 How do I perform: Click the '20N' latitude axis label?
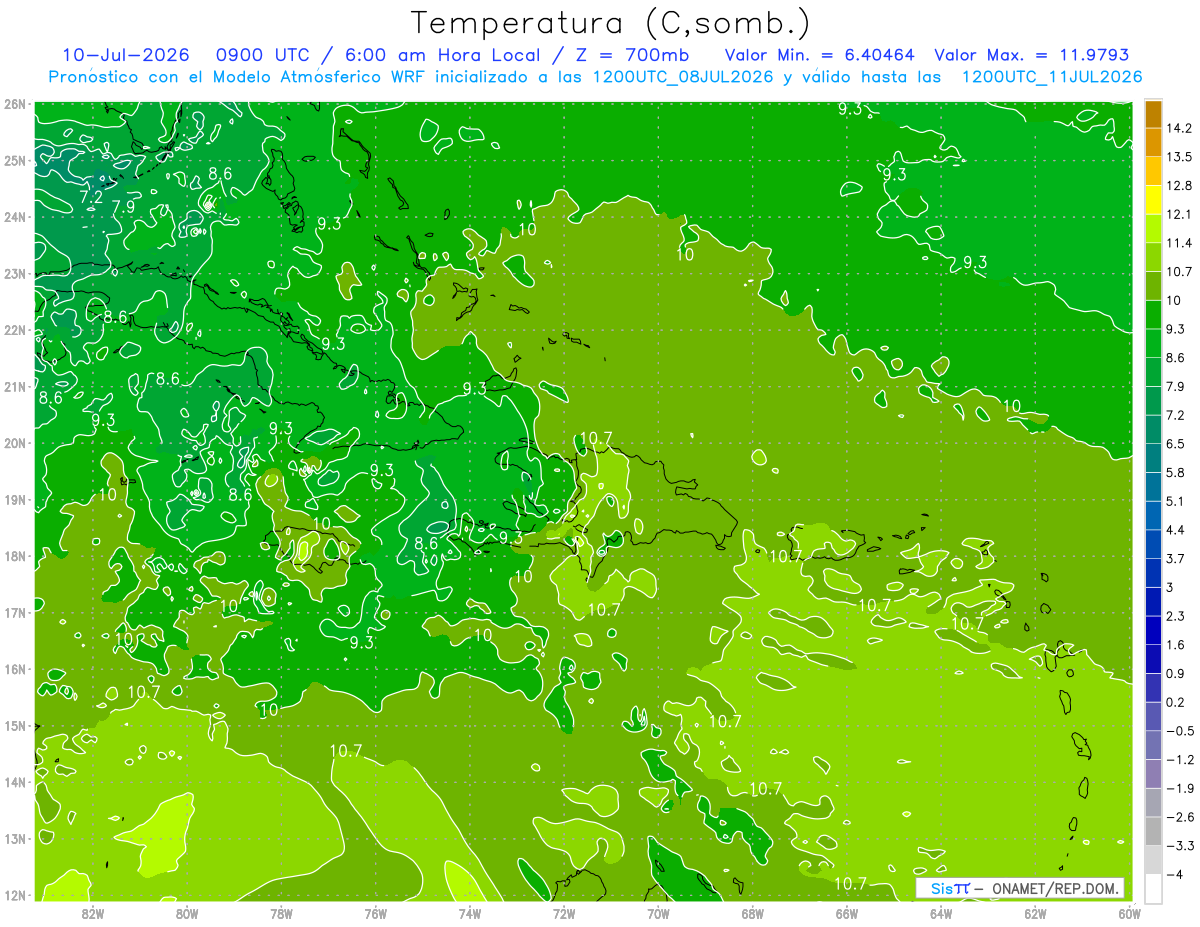(15, 443)
